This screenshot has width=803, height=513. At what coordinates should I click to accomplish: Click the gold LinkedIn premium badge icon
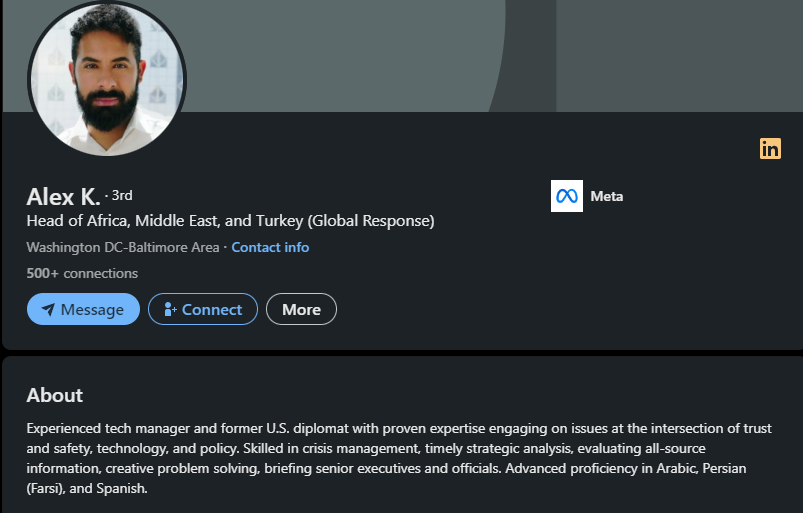[x=770, y=148]
